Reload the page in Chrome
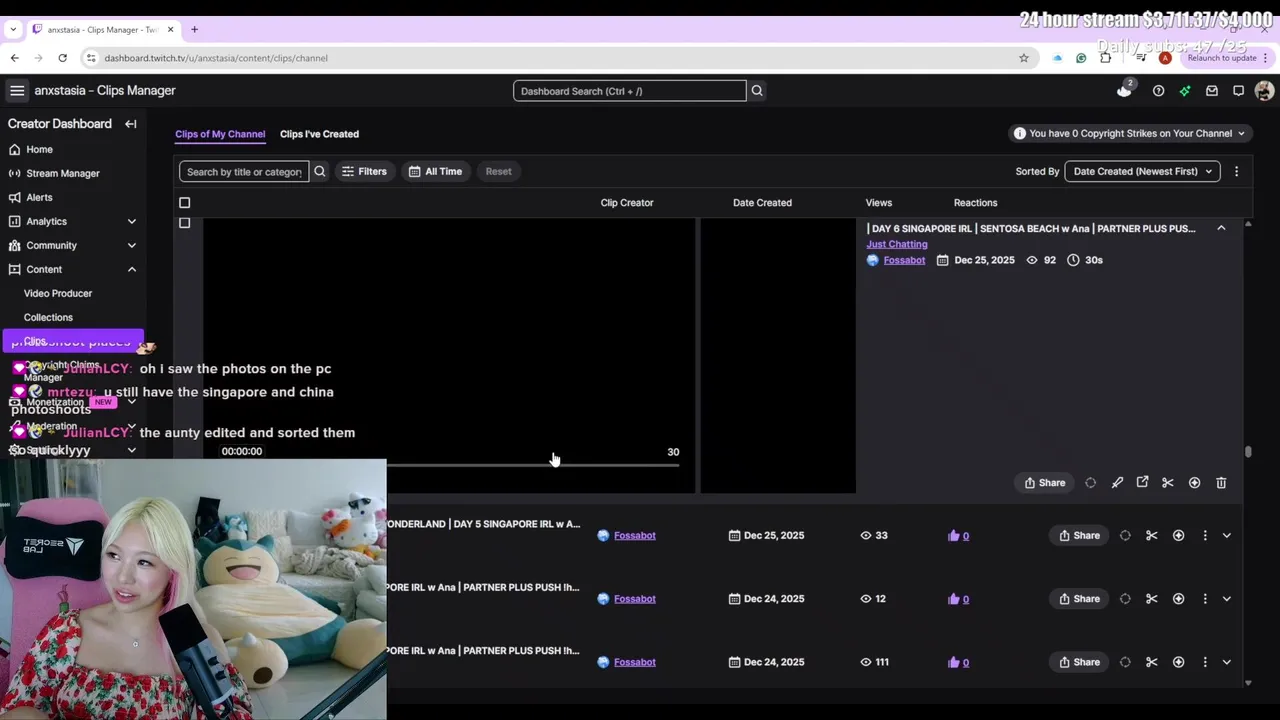 point(62,58)
